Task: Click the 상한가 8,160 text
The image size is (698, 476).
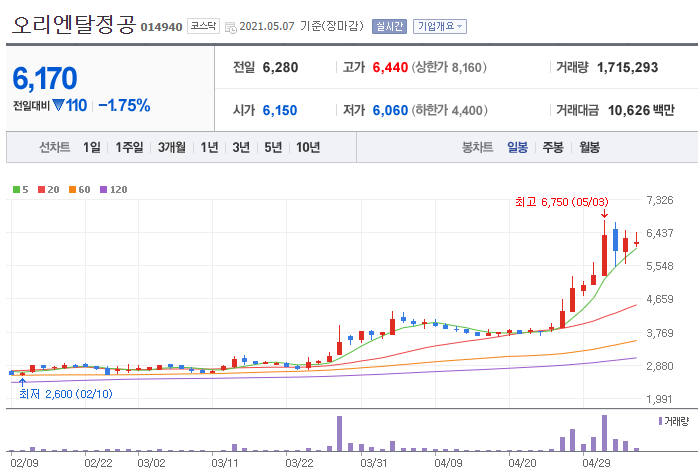Action: (449, 67)
